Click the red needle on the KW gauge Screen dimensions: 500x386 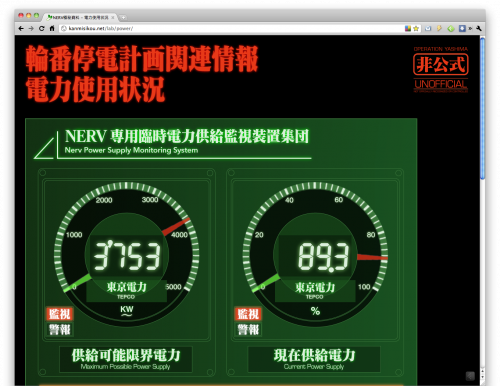click(x=176, y=226)
